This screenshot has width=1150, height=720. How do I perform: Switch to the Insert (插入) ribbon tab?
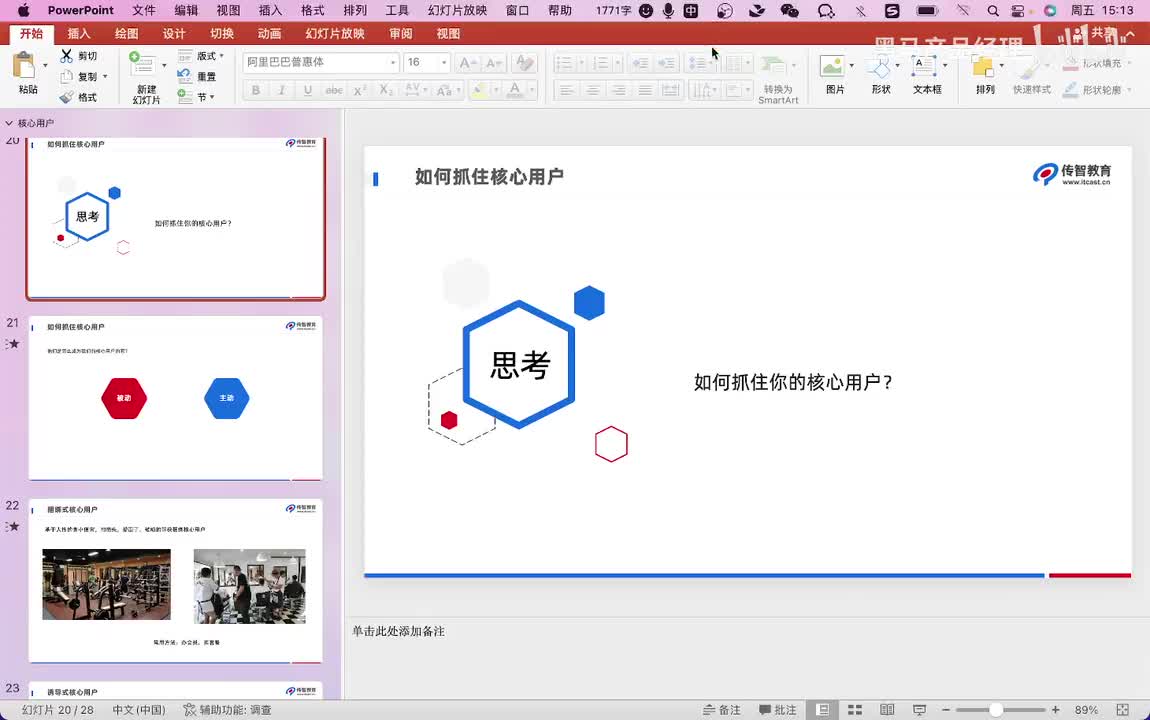(78, 34)
